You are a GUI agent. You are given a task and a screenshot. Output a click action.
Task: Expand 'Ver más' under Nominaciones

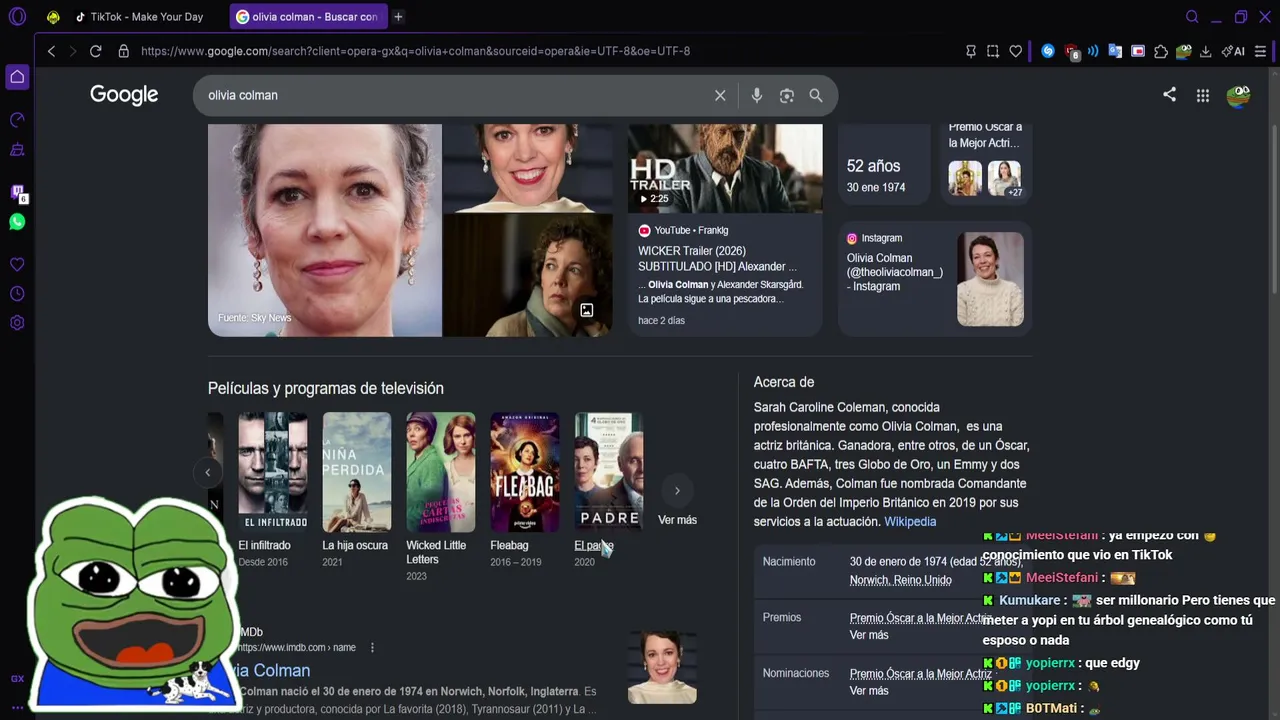click(869, 691)
